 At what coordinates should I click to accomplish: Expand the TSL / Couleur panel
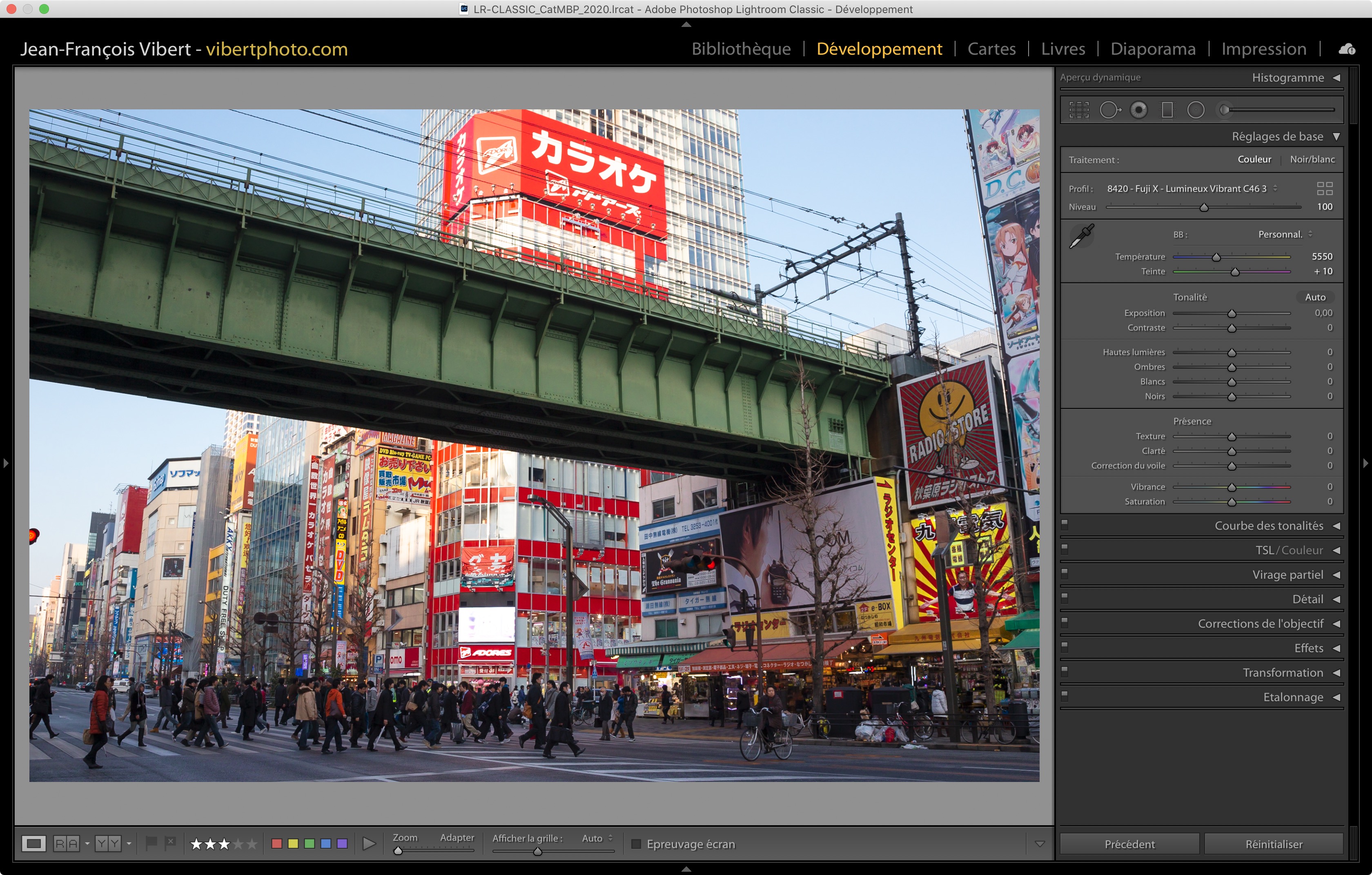pos(1289,550)
